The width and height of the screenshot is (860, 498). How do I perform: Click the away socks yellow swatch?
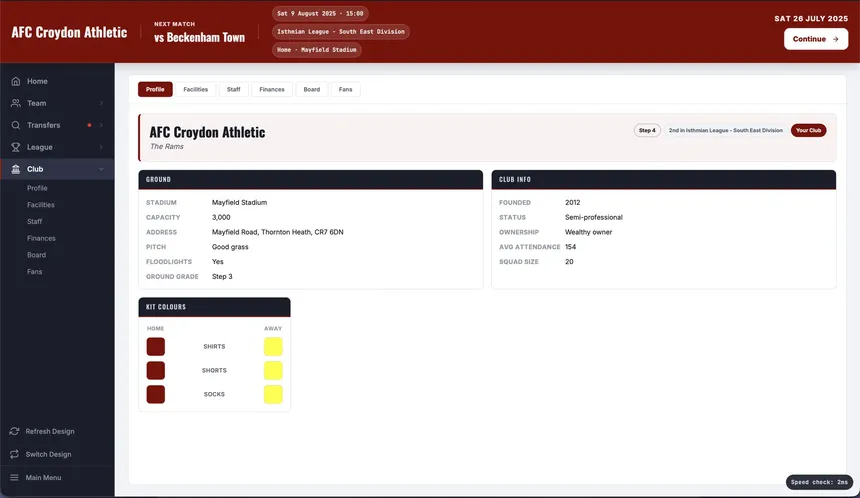point(273,394)
